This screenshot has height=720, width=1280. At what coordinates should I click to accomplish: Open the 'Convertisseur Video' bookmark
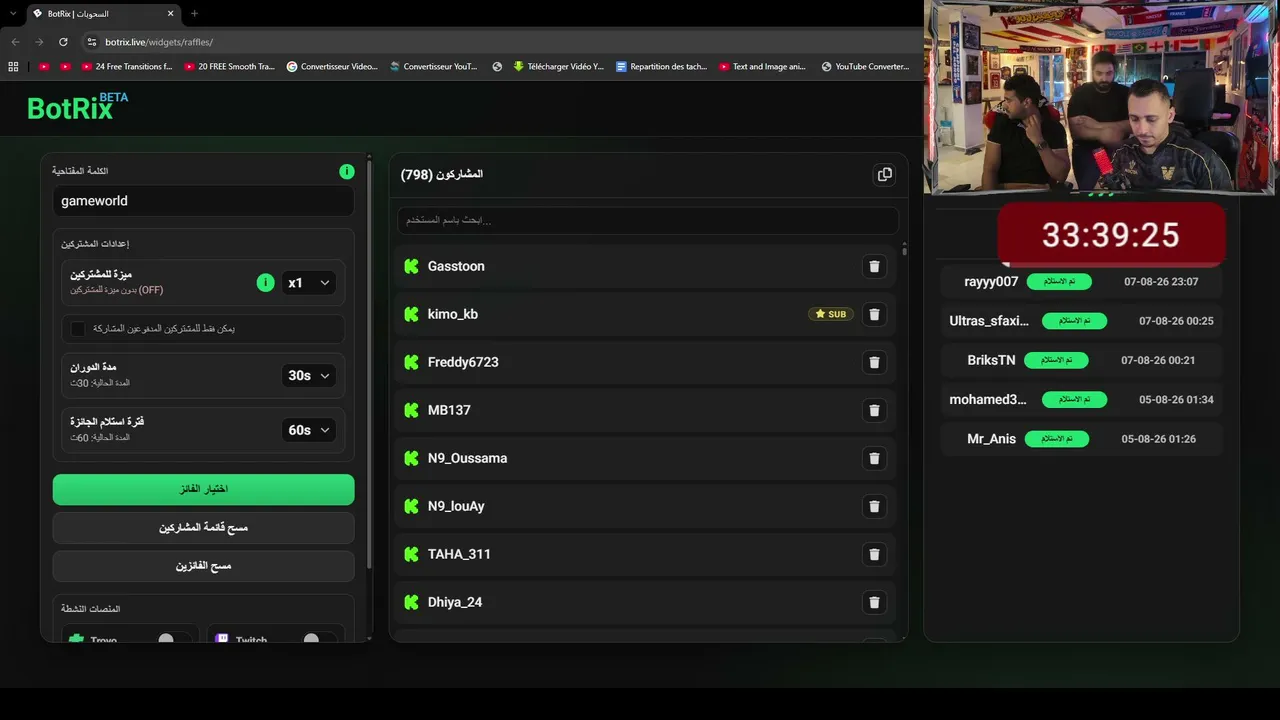pyautogui.click(x=332, y=67)
